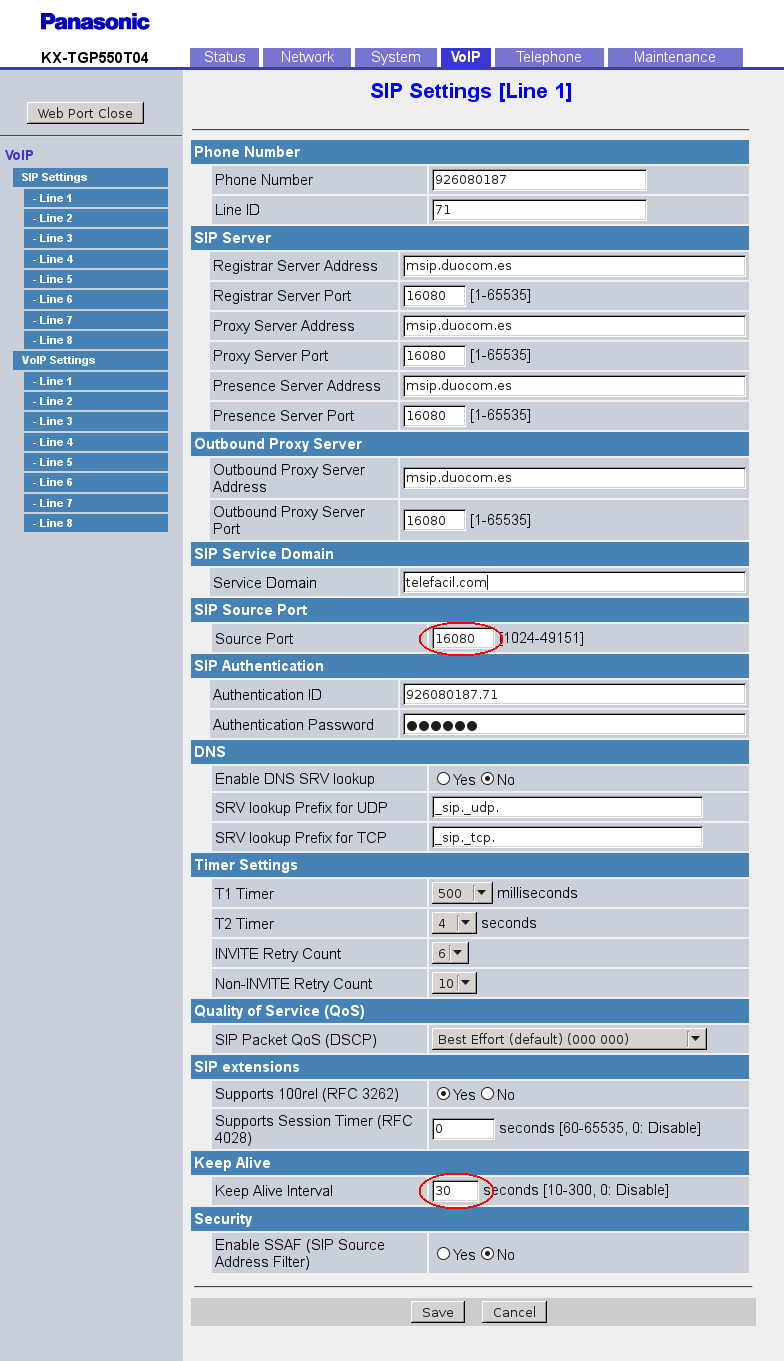Open the T1 Timer dropdown

pyautogui.click(x=463, y=893)
